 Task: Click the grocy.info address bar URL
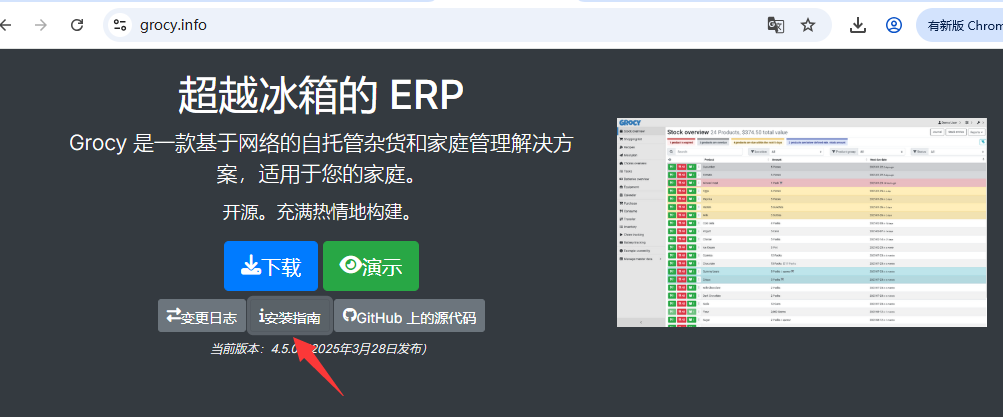click(x=173, y=26)
